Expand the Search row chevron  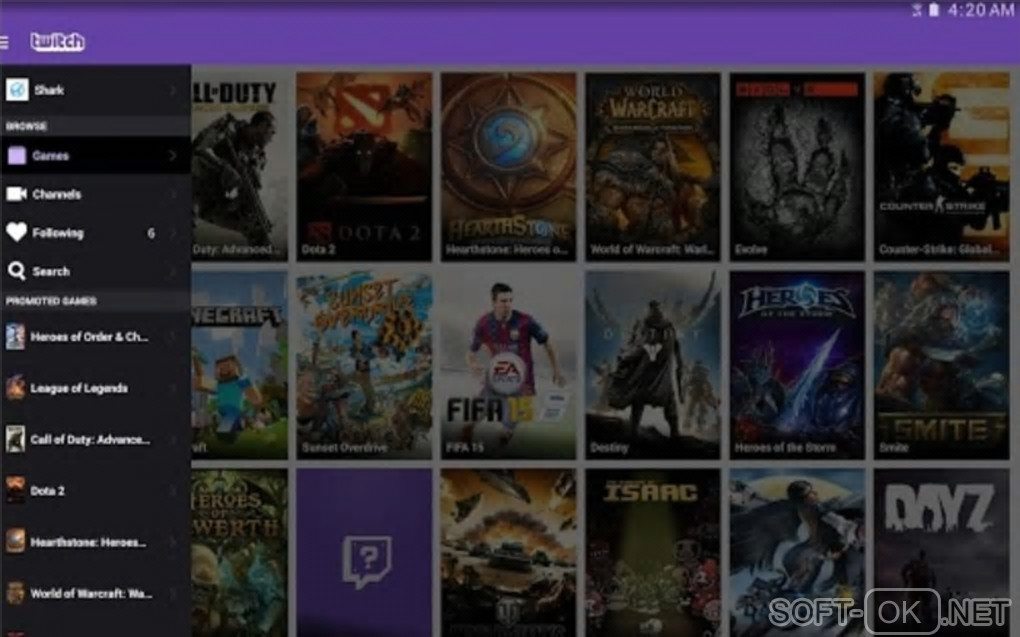pos(173,271)
